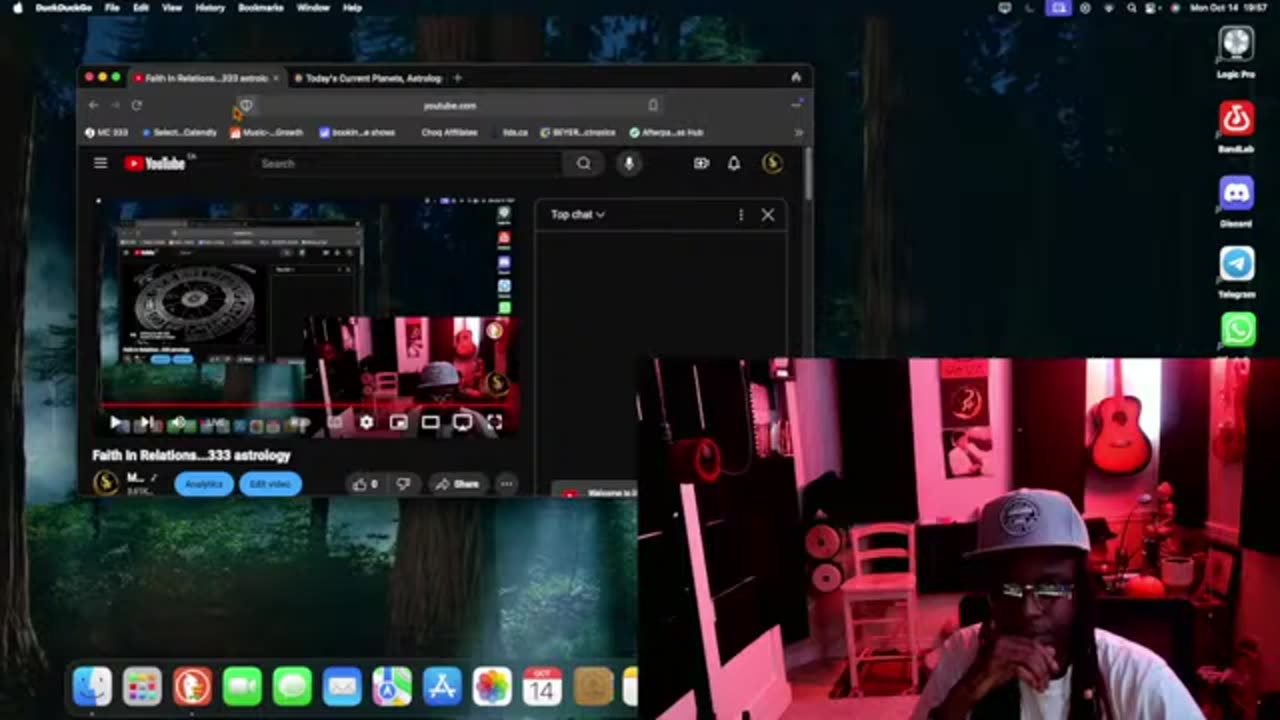Expand the Top chat dropdown
The height and width of the screenshot is (720, 1280).
coord(577,215)
